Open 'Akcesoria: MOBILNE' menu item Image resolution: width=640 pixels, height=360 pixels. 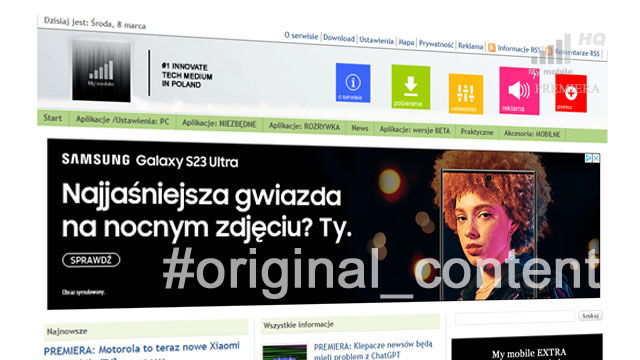532,133
